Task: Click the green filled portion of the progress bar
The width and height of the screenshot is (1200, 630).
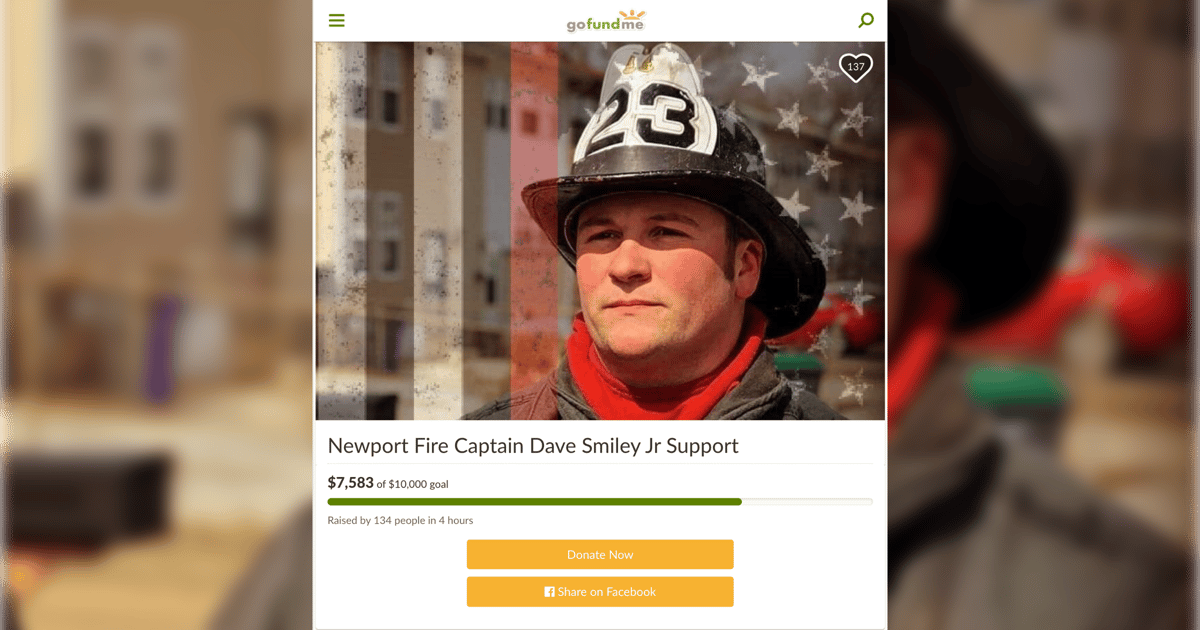Action: click(534, 501)
